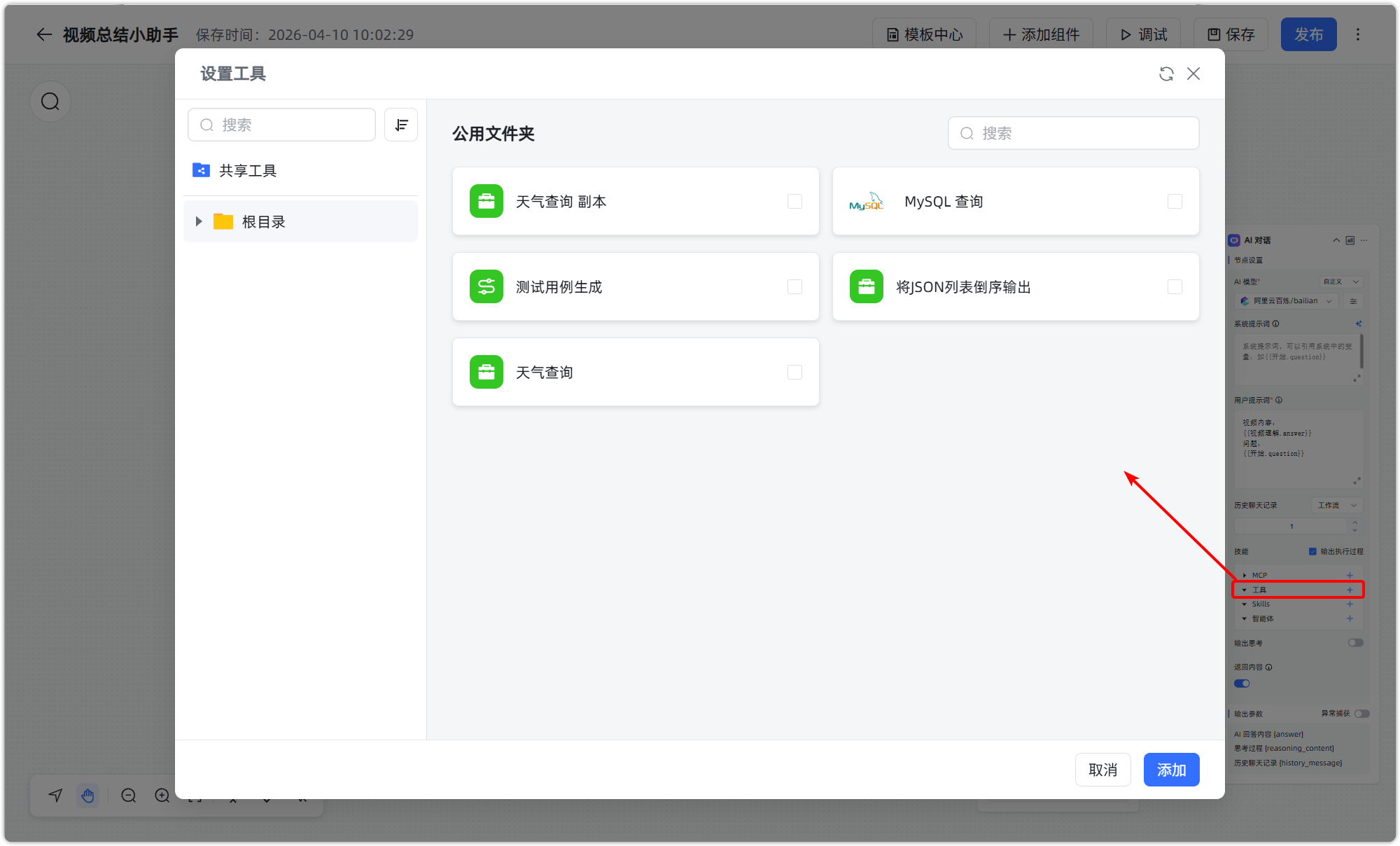1400x846 pixels.
Task: Click the zoom in magnifier icon
Action: pos(162,795)
